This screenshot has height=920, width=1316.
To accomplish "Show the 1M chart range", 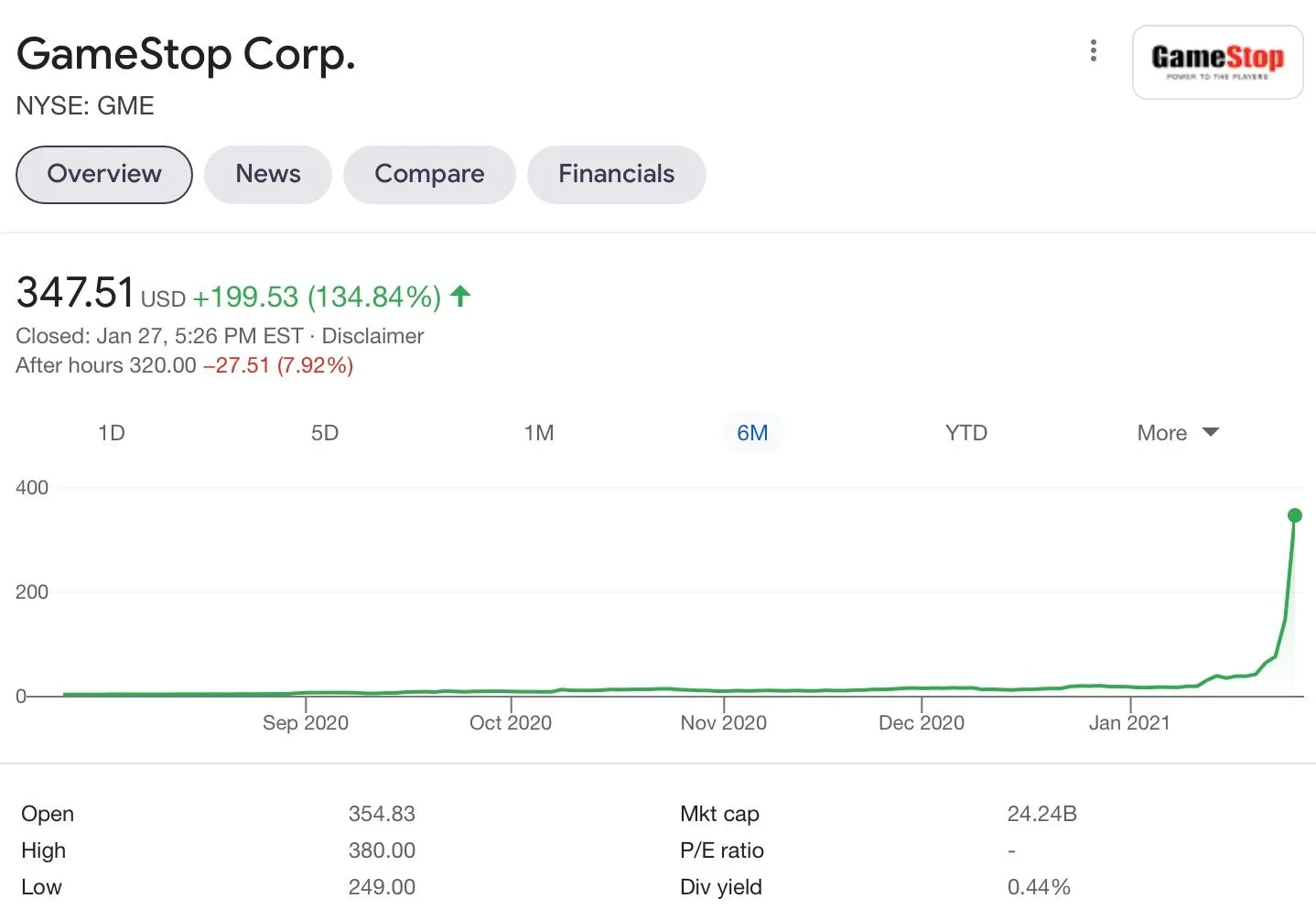I will pyautogui.click(x=539, y=433).
